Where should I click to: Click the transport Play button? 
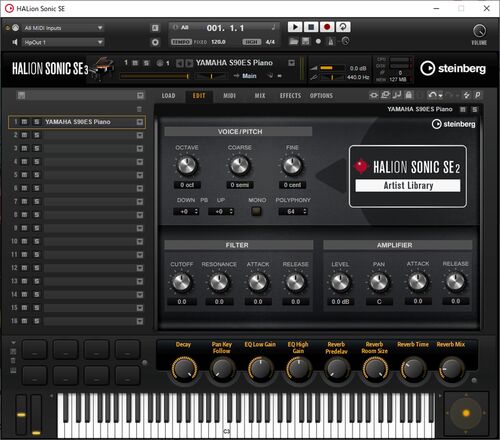[295, 27]
